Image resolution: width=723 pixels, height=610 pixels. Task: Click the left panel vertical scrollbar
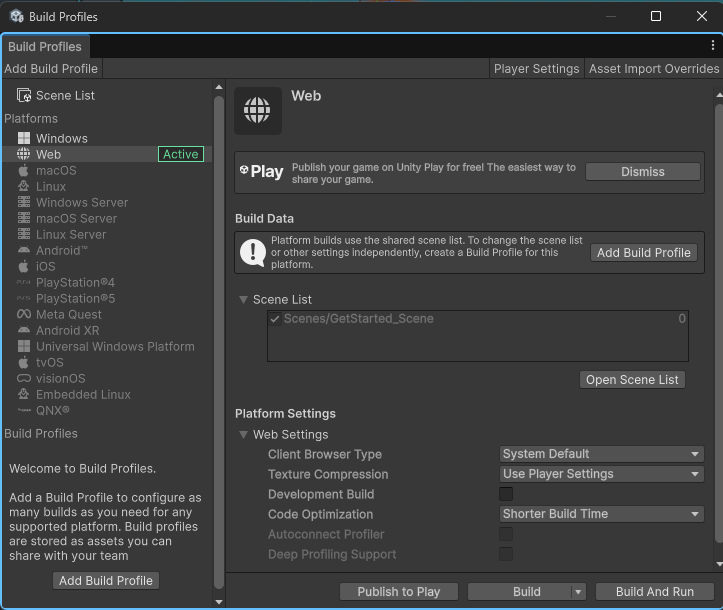point(219,342)
